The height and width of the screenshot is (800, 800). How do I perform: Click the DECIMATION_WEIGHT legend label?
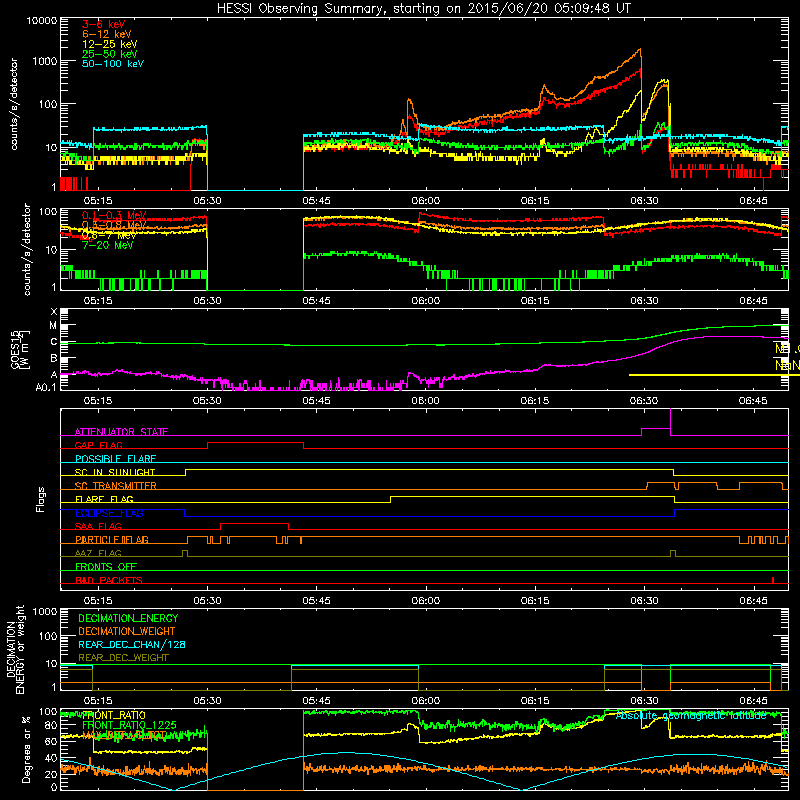[x=127, y=631]
